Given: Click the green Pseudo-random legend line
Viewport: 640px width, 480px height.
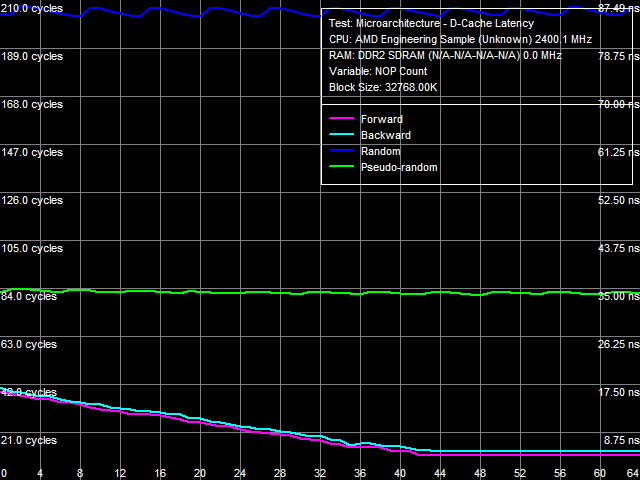Looking at the screenshot, I should pyautogui.click(x=341, y=168).
